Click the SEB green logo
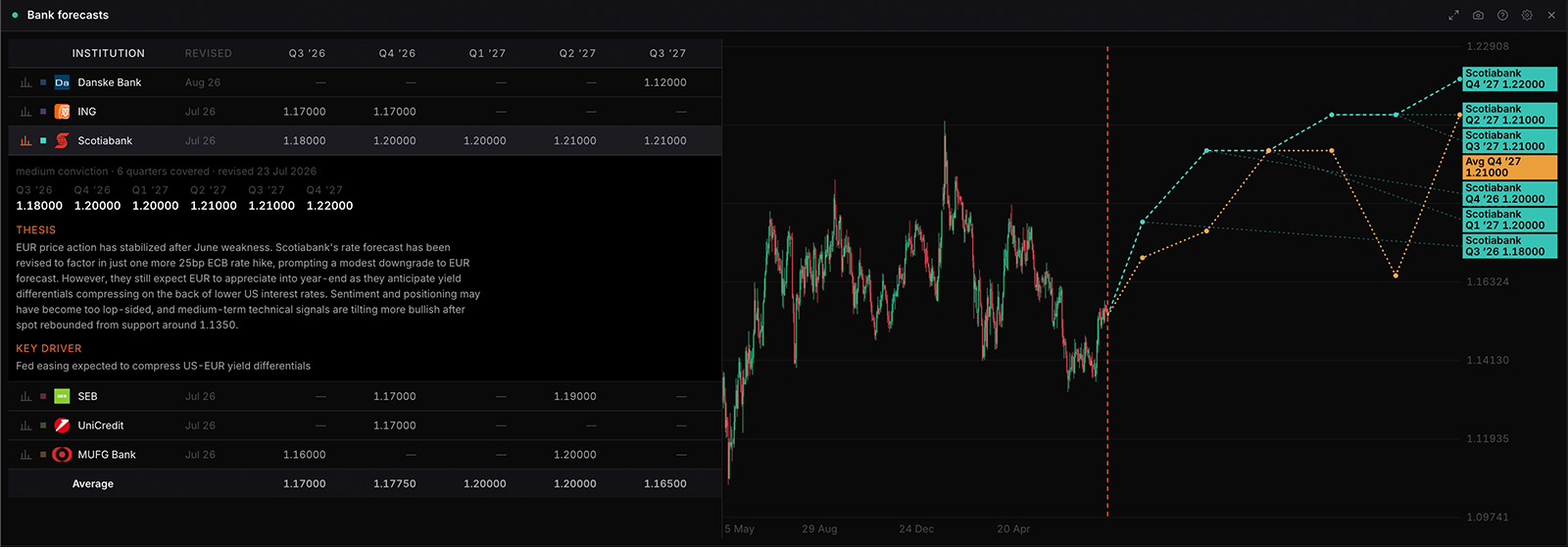 click(62, 397)
